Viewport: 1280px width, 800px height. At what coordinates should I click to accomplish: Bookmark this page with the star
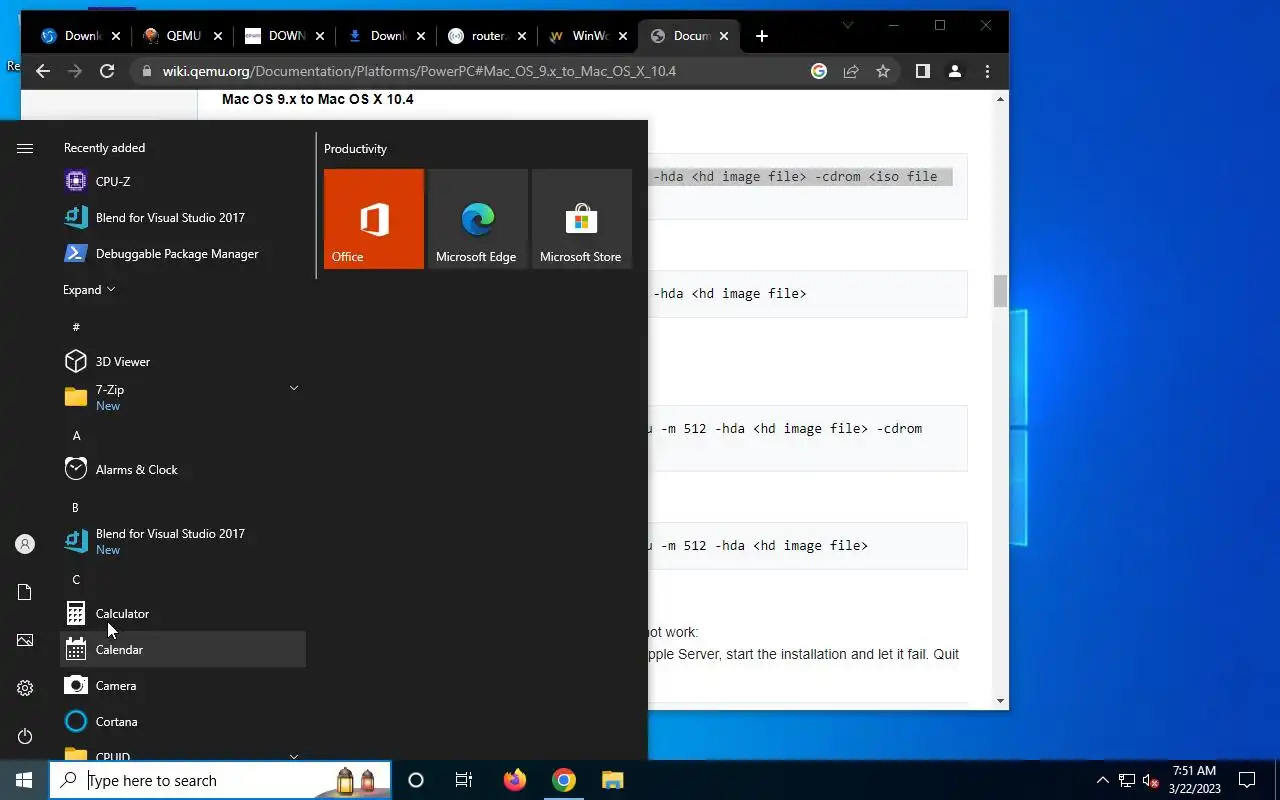pyautogui.click(x=883, y=71)
